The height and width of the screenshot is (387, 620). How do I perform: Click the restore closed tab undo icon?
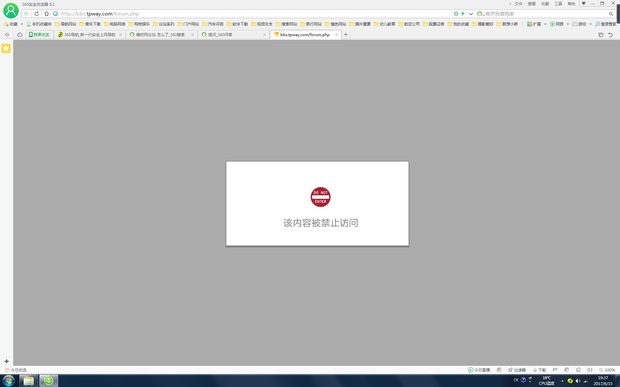(611, 35)
